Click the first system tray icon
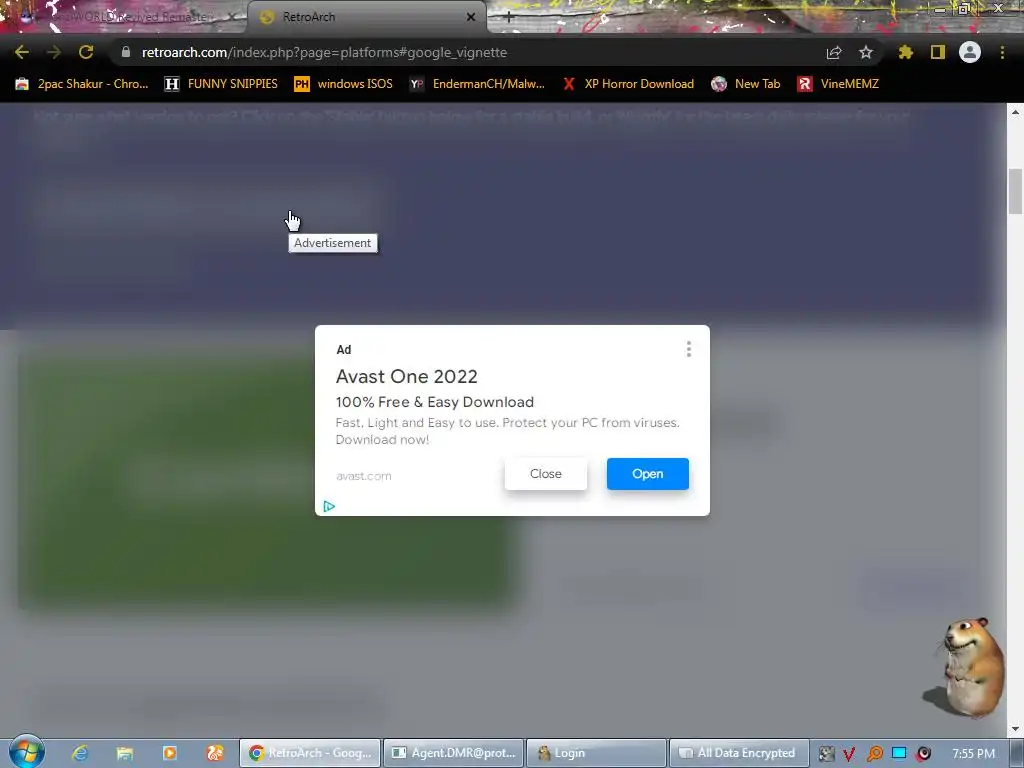Screen dimensions: 1024x768 pyautogui.click(x=826, y=754)
